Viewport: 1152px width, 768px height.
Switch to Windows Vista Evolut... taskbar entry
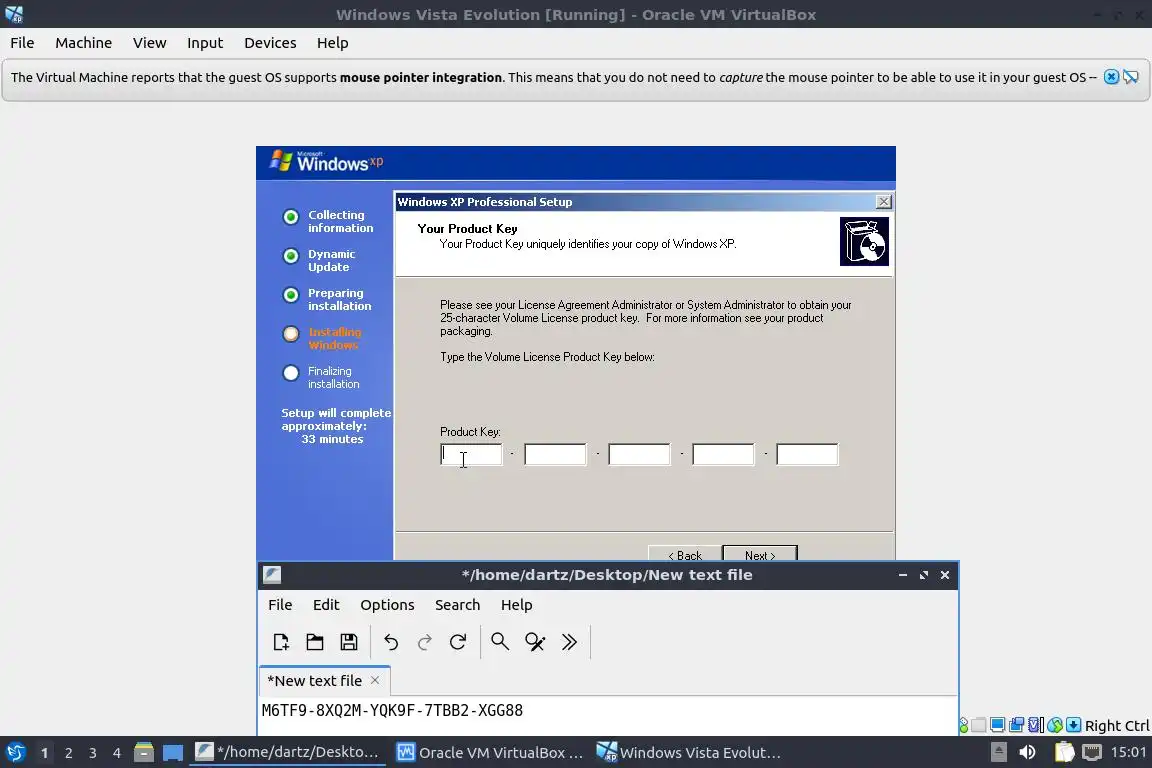pos(689,752)
